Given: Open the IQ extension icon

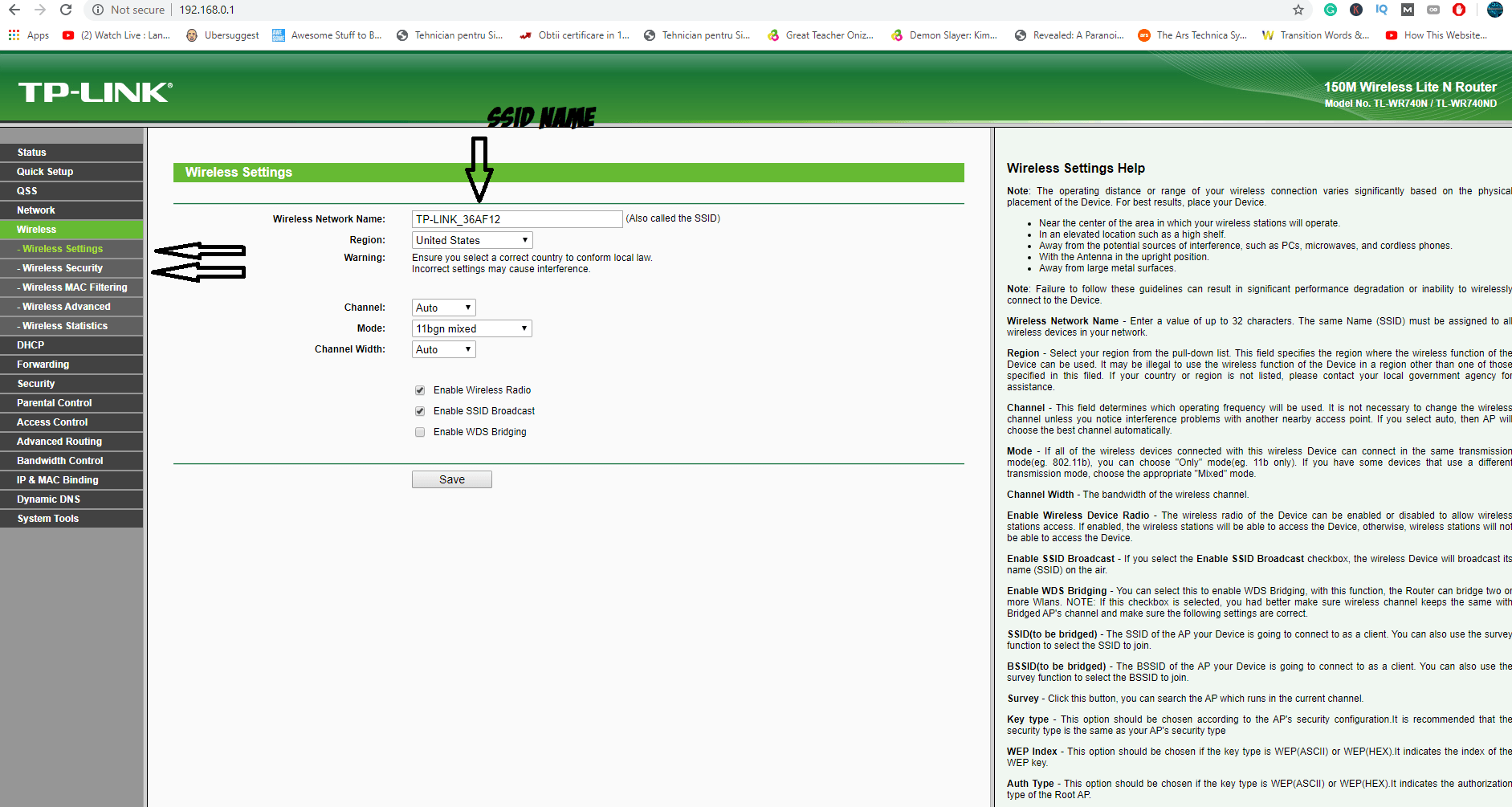Looking at the screenshot, I should tap(1382, 10).
